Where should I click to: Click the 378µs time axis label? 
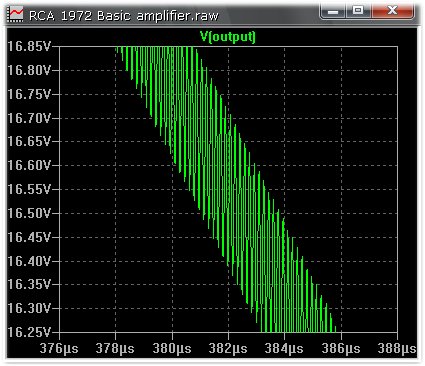pyautogui.click(x=115, y=349)
